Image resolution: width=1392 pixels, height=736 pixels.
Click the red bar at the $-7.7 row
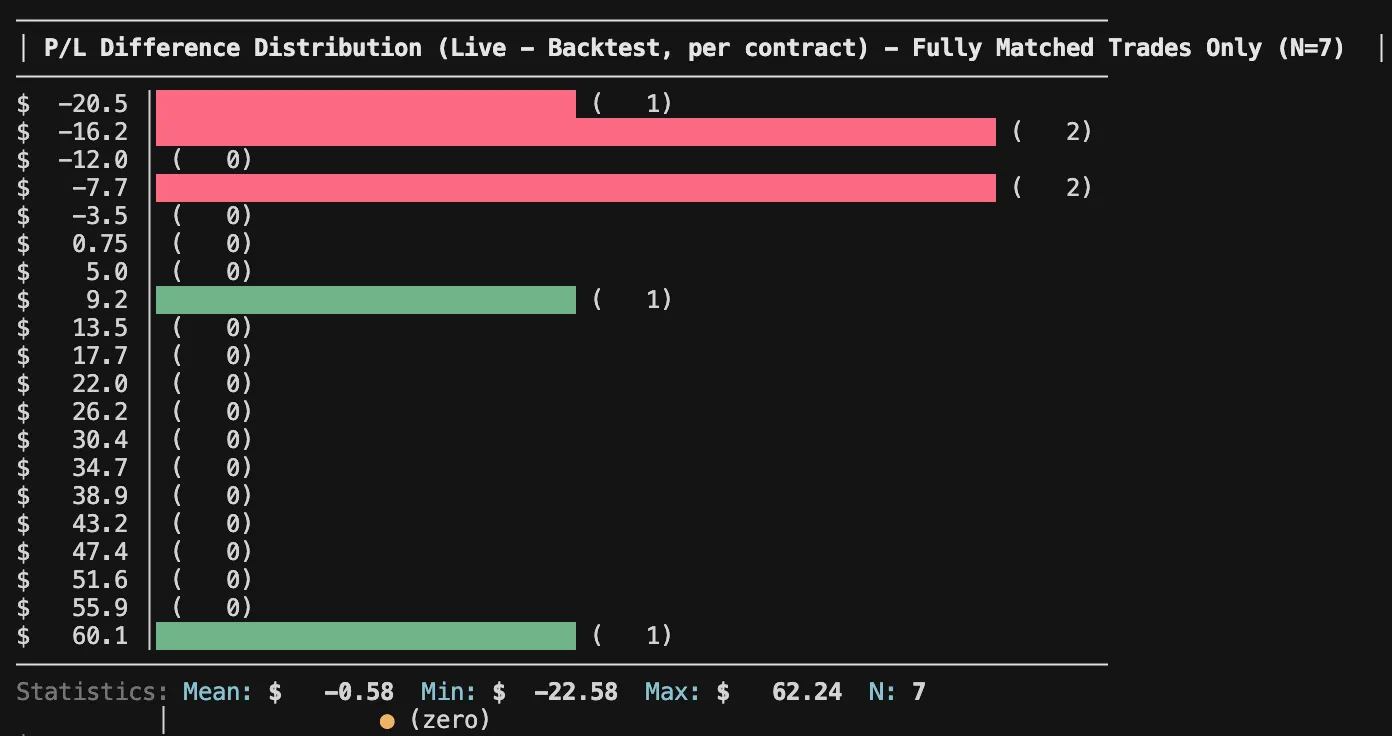576,188
